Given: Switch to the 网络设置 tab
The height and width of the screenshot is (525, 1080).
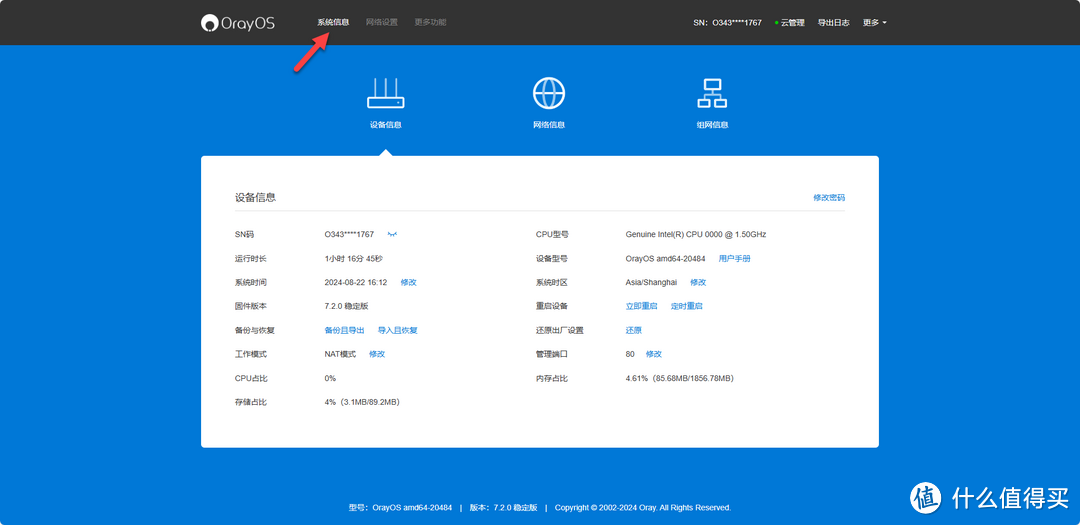Looking at the screenshot, I should click(x=381, y=22).
